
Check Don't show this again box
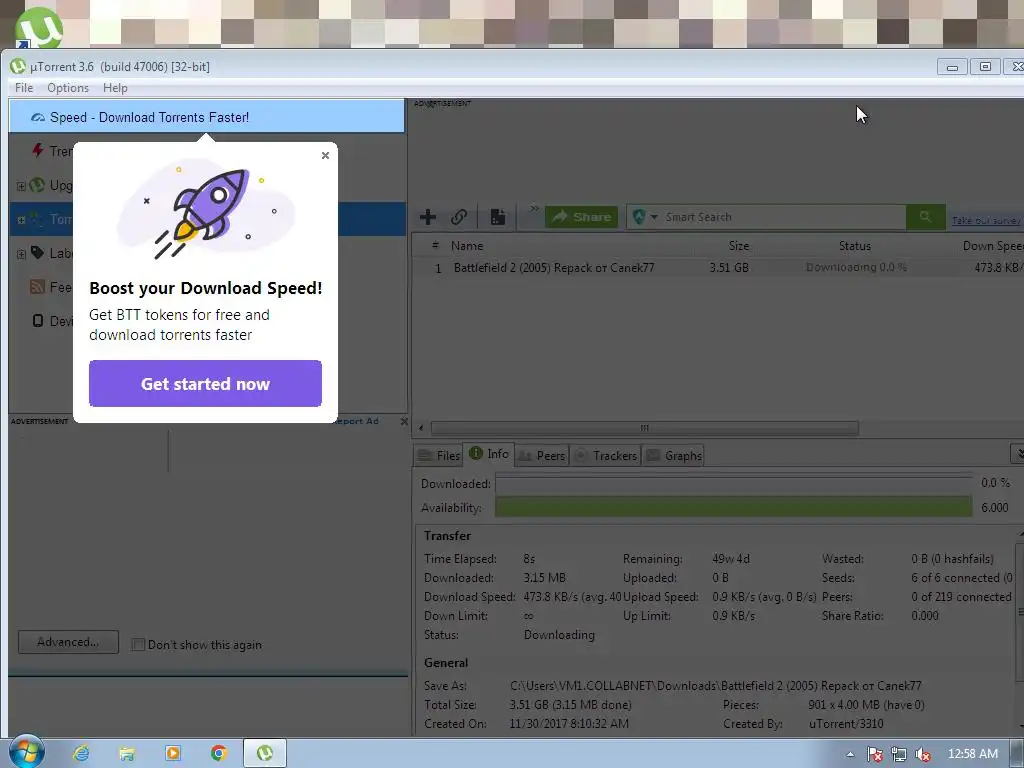pos(138,645)
